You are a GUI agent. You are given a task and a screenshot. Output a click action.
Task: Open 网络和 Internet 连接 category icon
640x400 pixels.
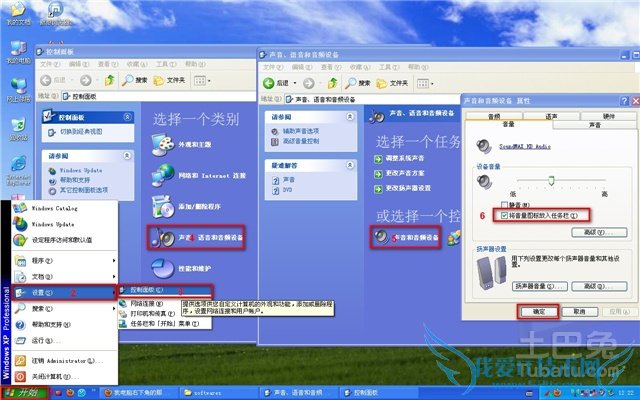163,176
